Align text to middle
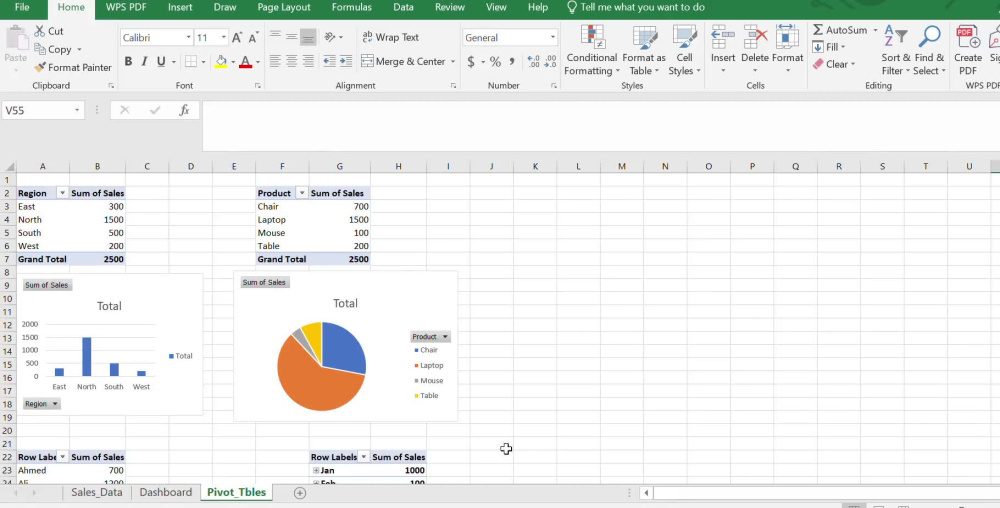The width and height of the screenshot is (1000, 508). [291, 37]
